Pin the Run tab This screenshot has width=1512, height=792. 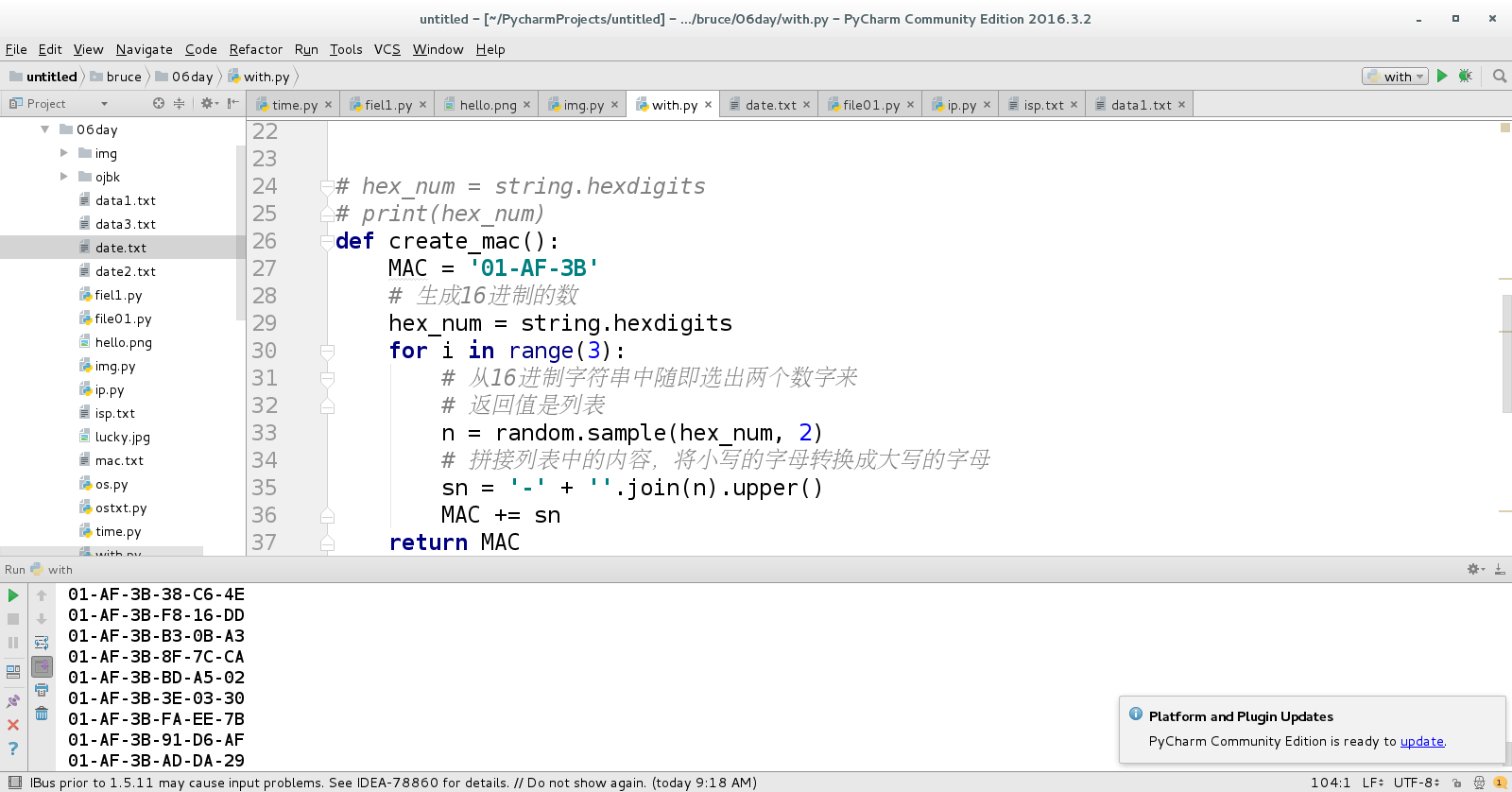click(x=13, y=701)
